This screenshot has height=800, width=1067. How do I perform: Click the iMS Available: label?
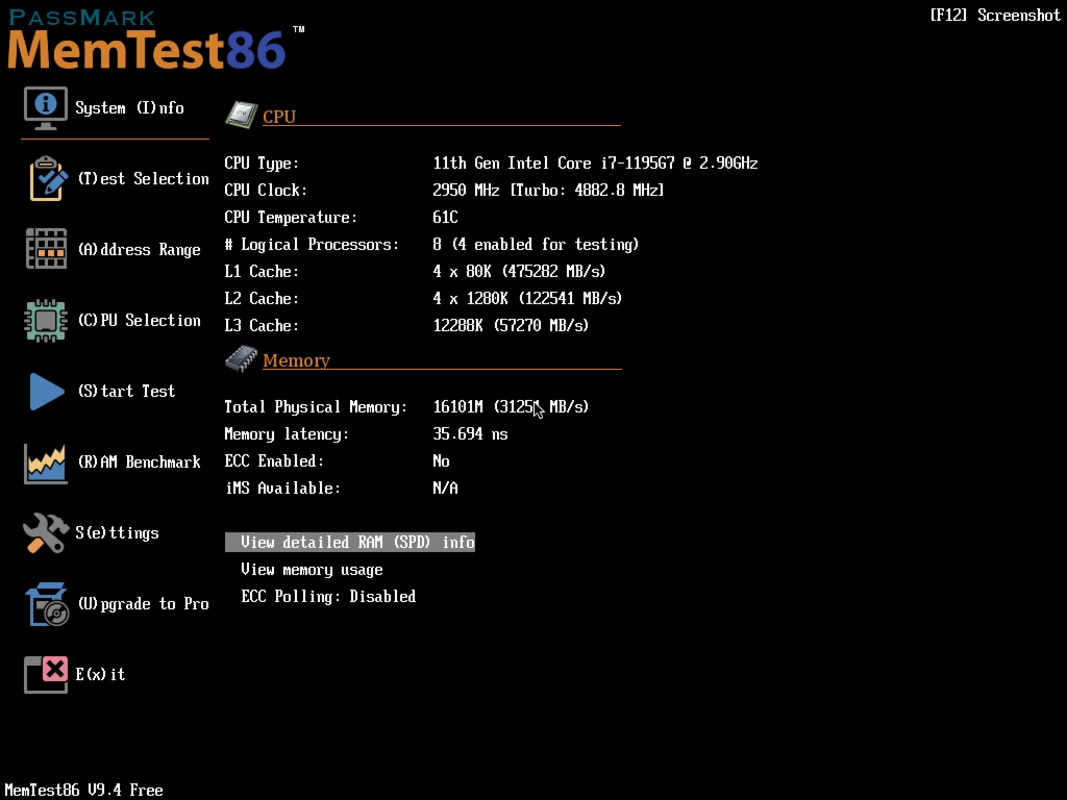point(282,488)
